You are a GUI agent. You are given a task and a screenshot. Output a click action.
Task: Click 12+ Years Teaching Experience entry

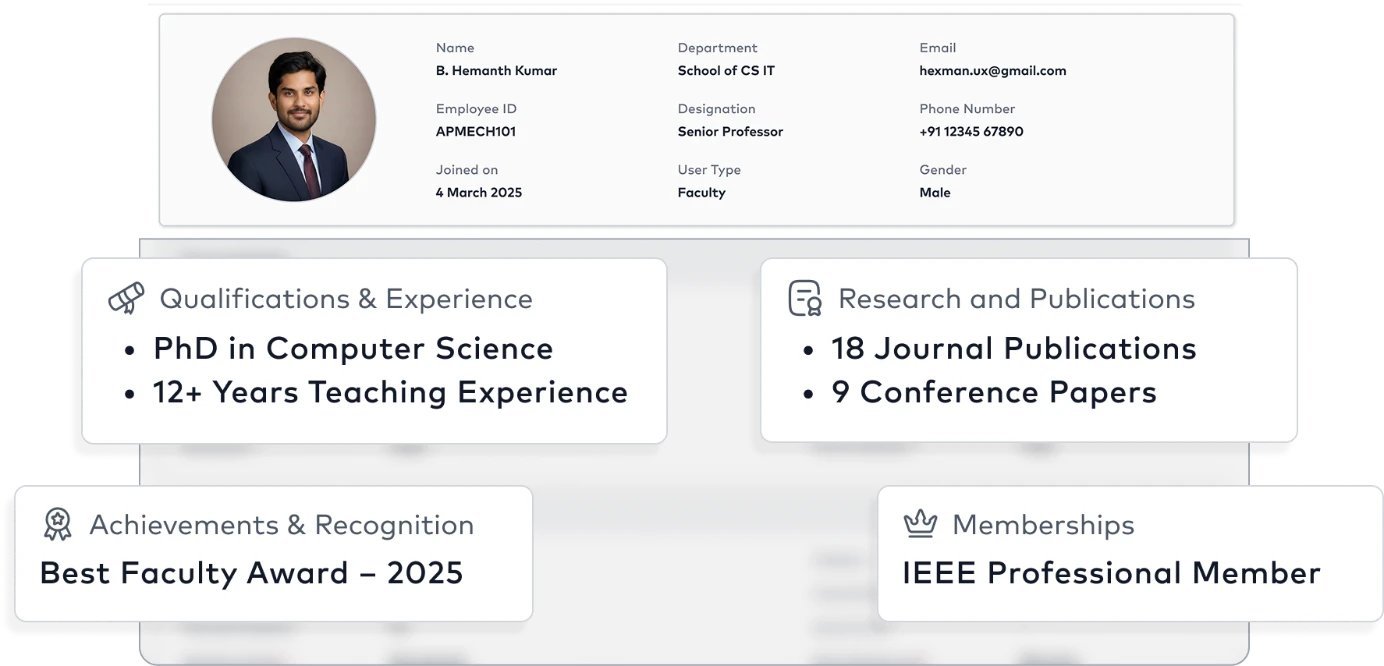tap(390, 393)
